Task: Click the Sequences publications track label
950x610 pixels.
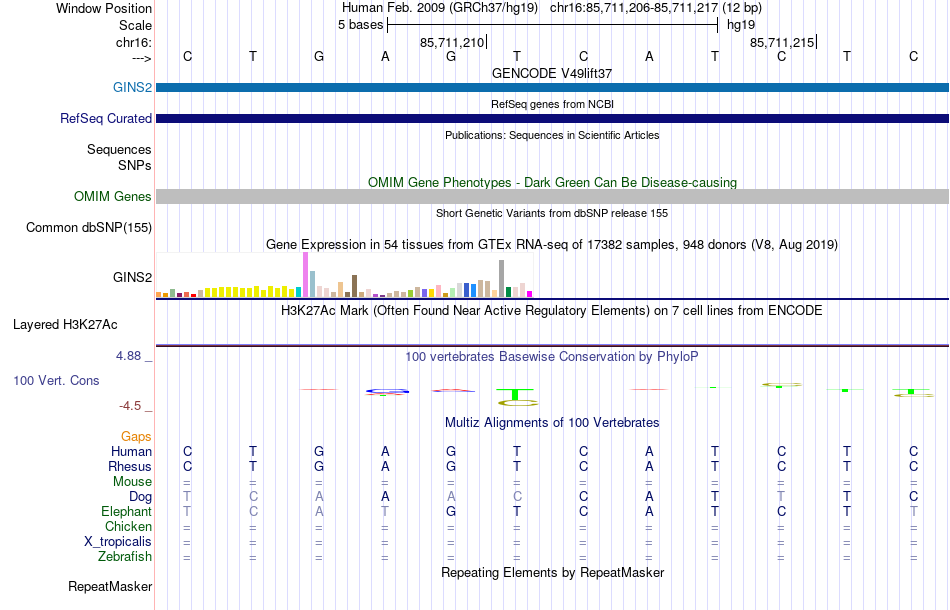Action: point(119,150)
